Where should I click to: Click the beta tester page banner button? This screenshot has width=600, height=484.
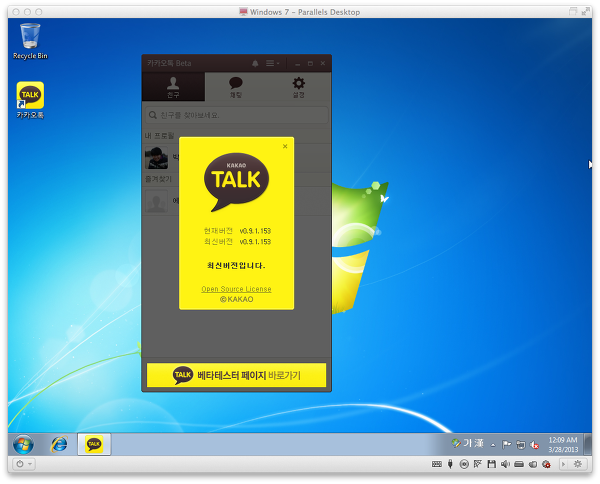(x=236, y=375)
